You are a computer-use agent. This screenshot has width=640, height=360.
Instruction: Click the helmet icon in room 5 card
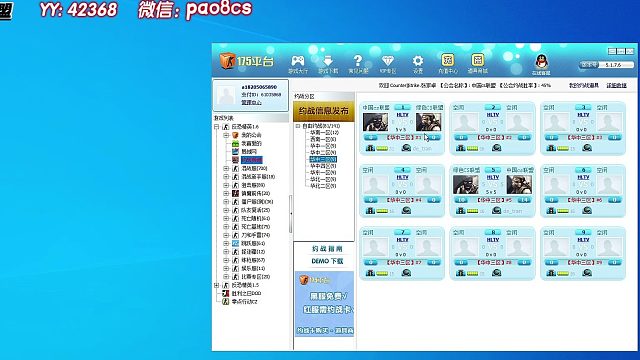tap(496, 210)
